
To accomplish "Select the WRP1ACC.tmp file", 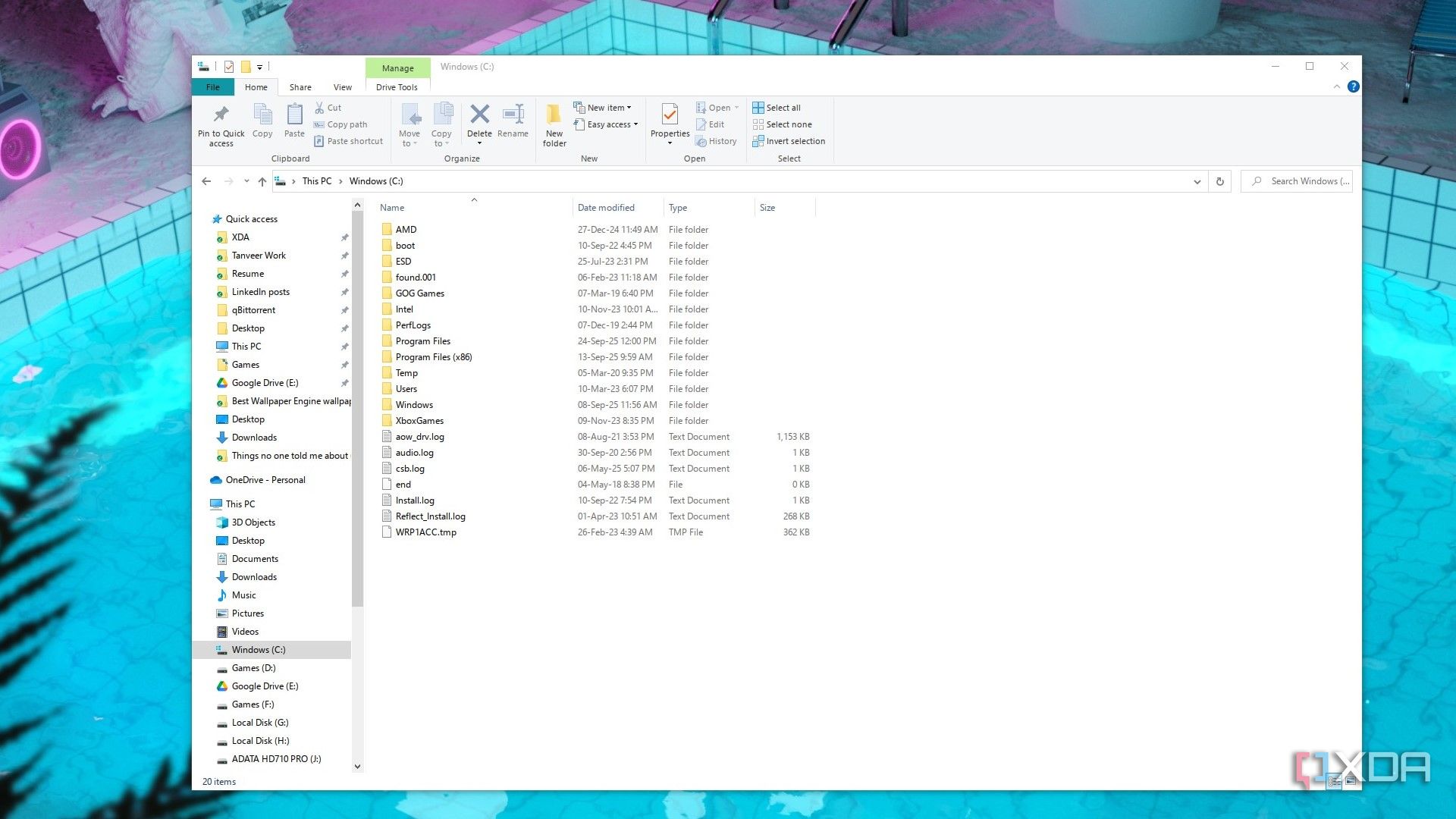I will coord(426,532).
